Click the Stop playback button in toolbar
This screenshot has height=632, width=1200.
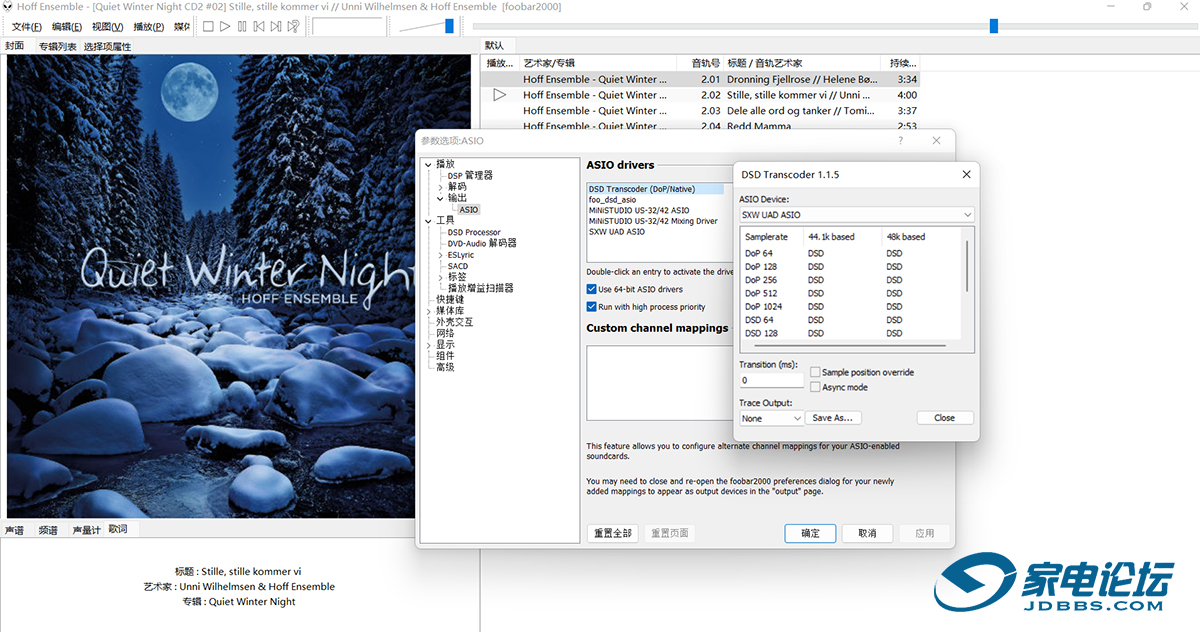tap(208, 26)
